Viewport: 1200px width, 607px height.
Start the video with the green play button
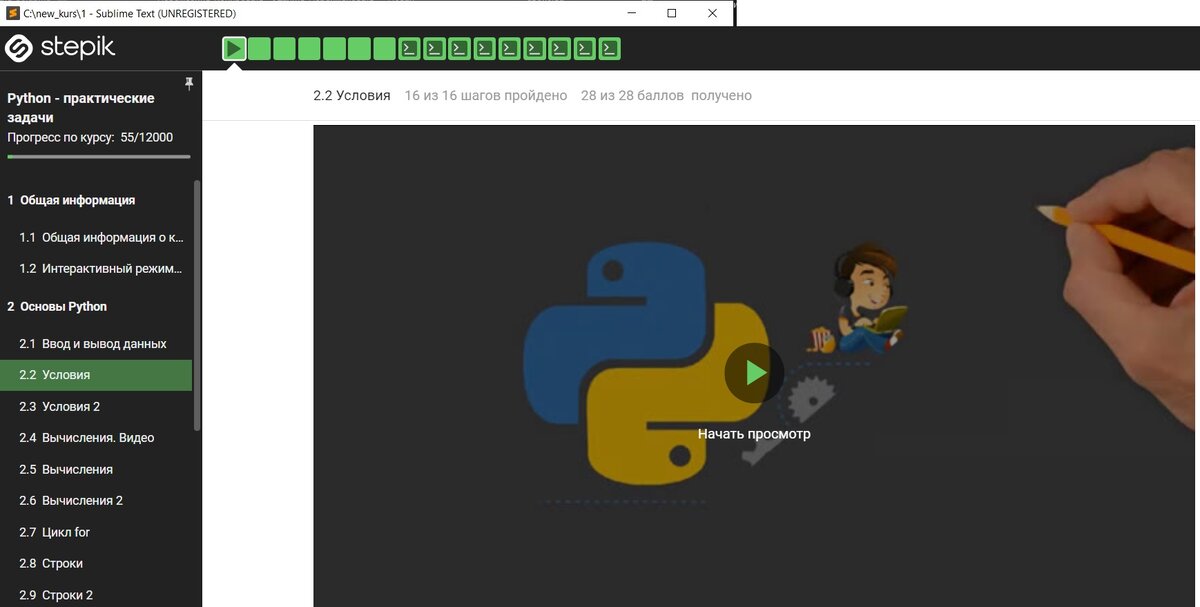pyautogui.click(x=755, y=373)
